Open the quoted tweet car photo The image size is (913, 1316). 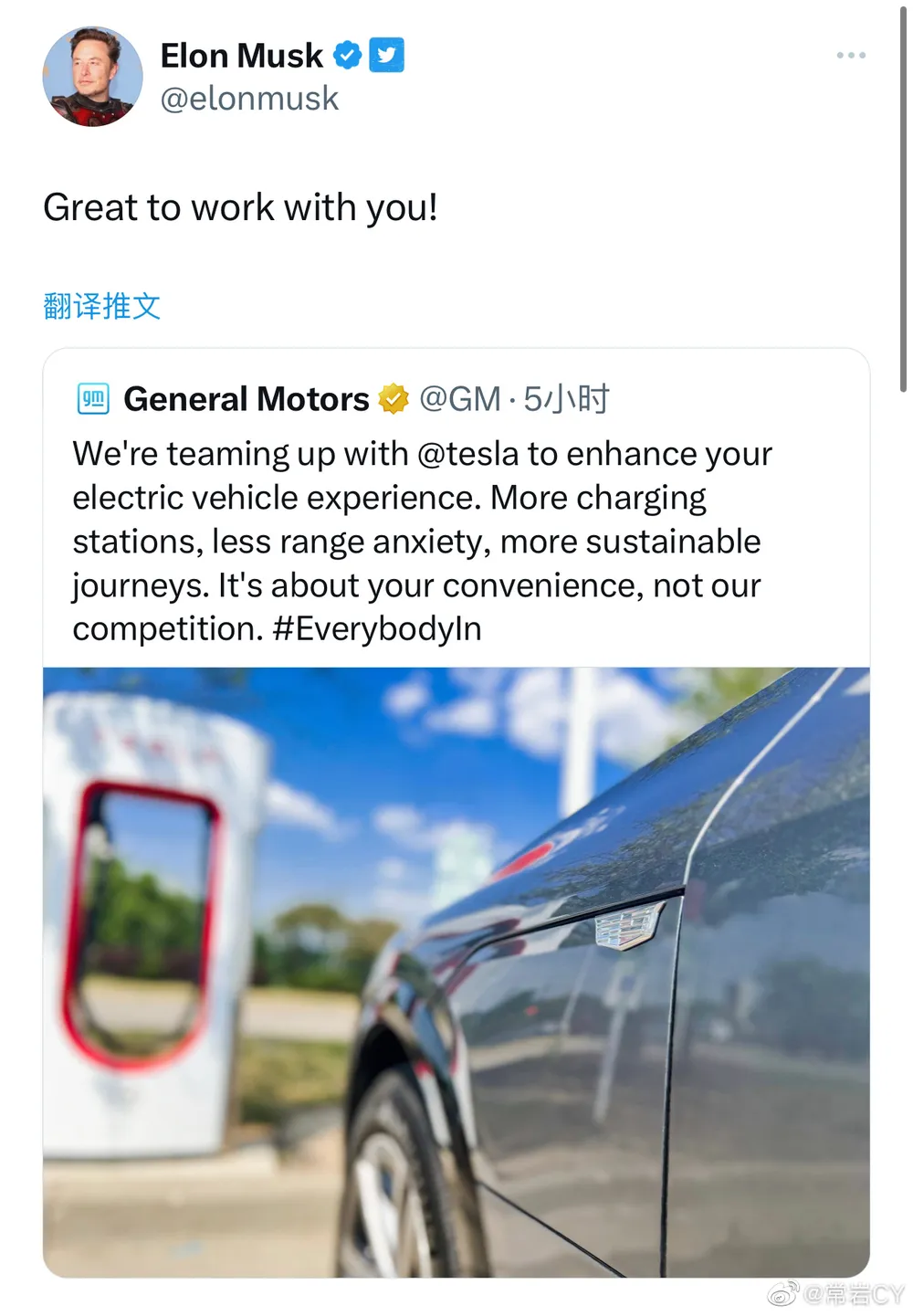click(456, 973)
